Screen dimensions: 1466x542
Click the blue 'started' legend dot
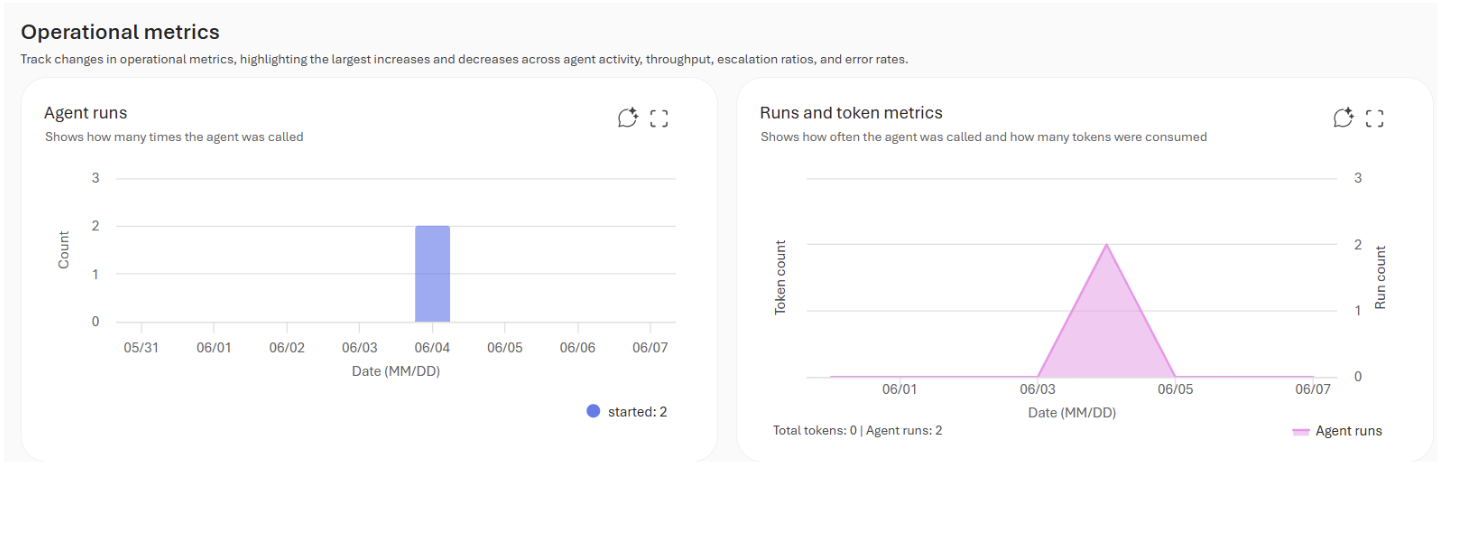[x=593, y=411]
